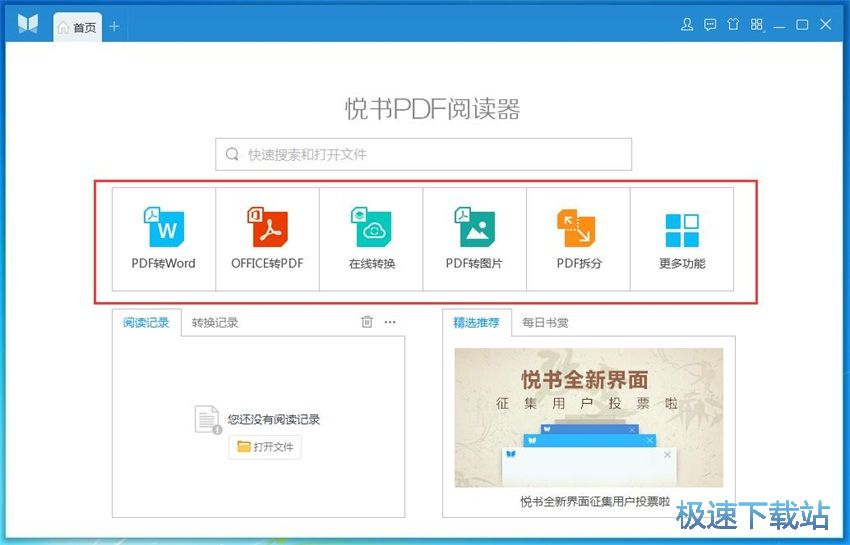850x545 pixels.
Task: Click the Yueshu book logo
Action: tap(28, 24)
